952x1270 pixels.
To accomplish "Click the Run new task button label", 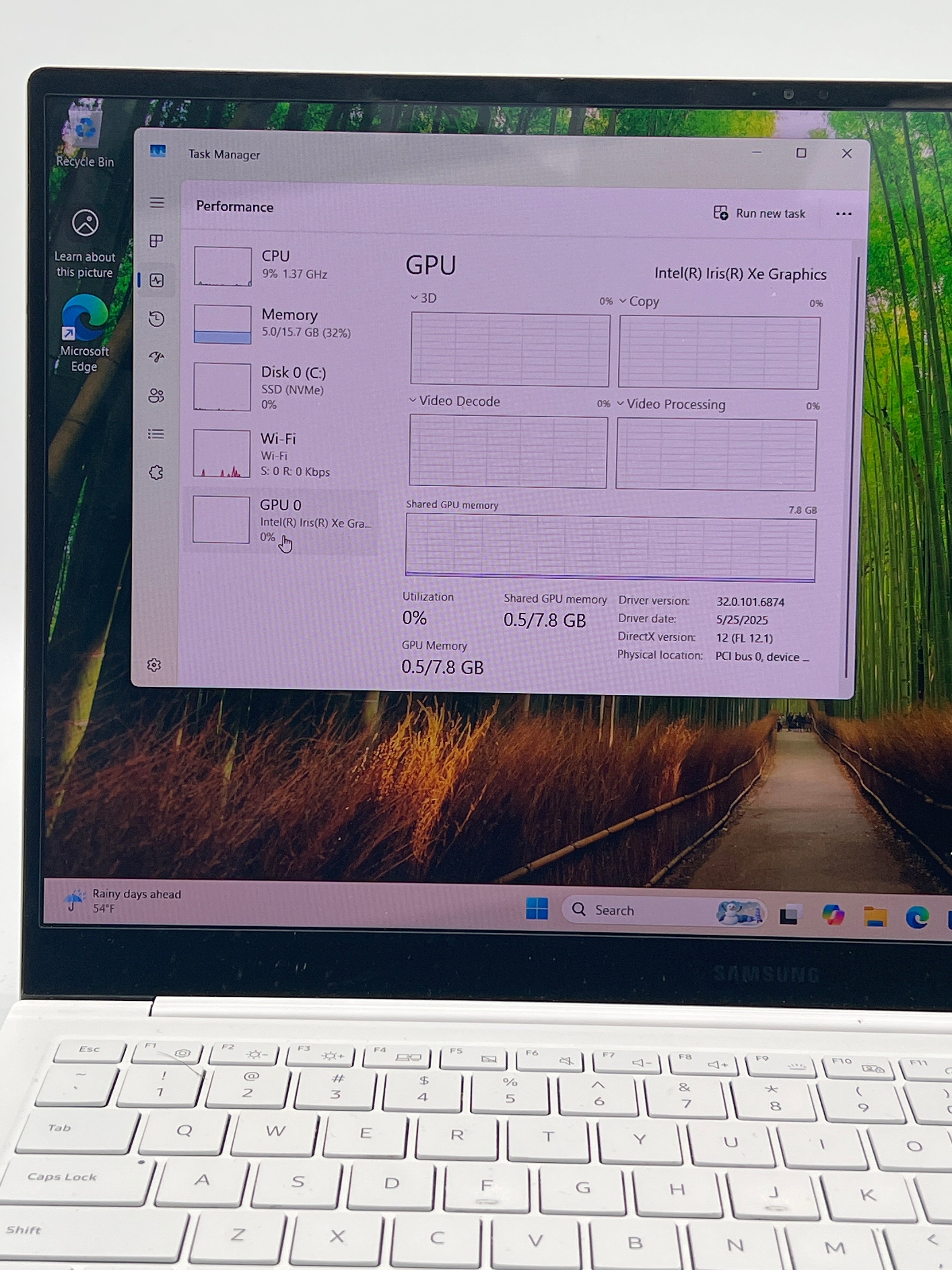I will 771,214.
